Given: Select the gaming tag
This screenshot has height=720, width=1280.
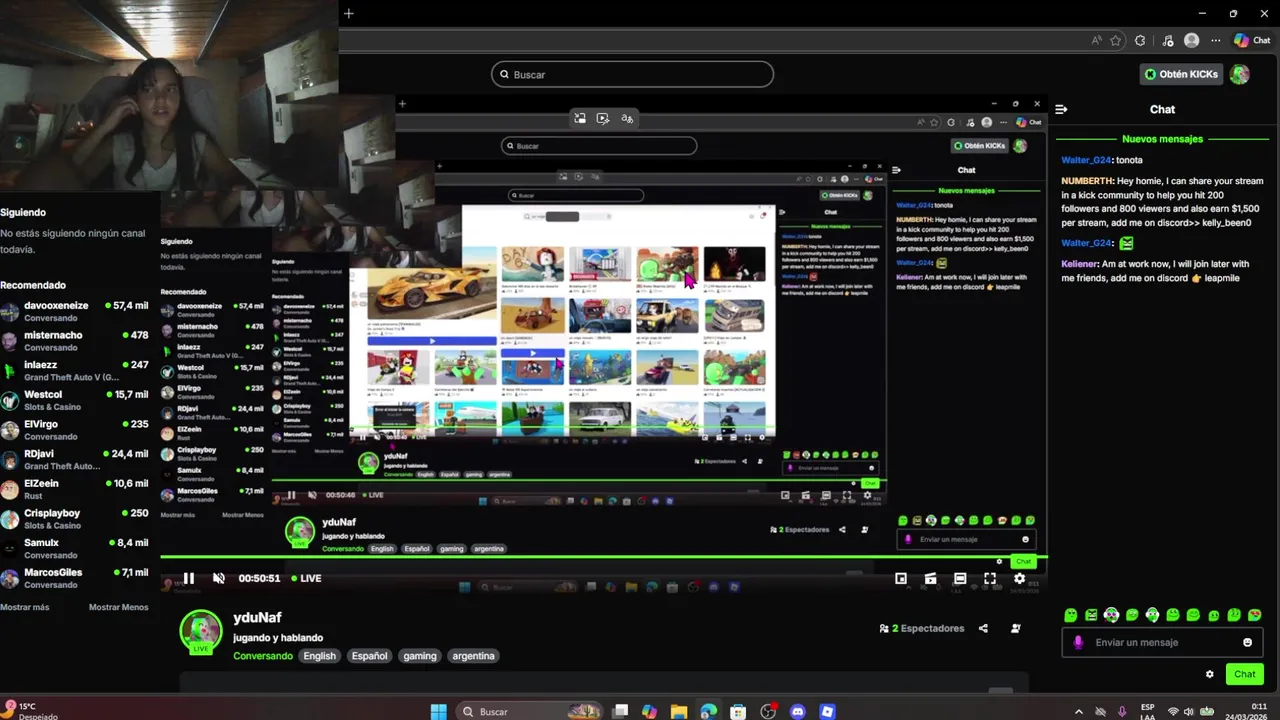Looking at the screenshot, I should tap(420, 656).
